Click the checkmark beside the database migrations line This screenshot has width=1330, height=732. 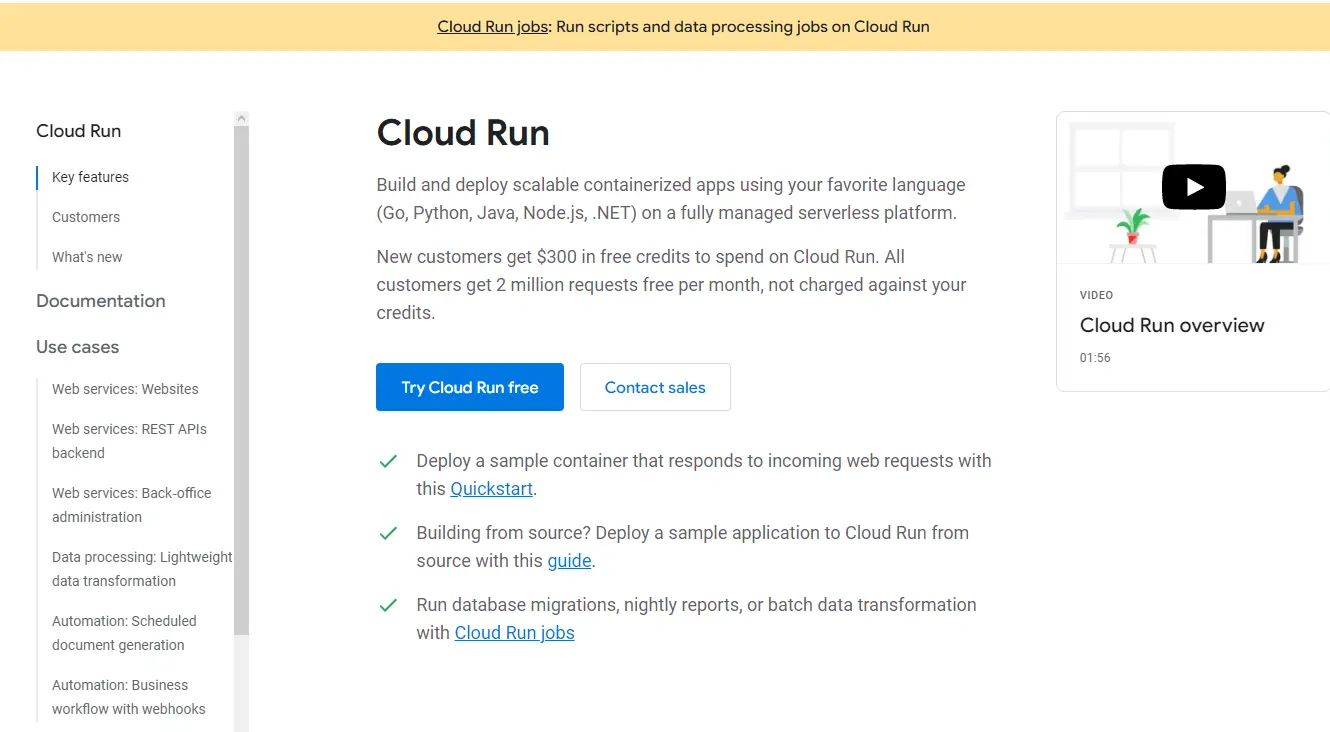(389, 605)
